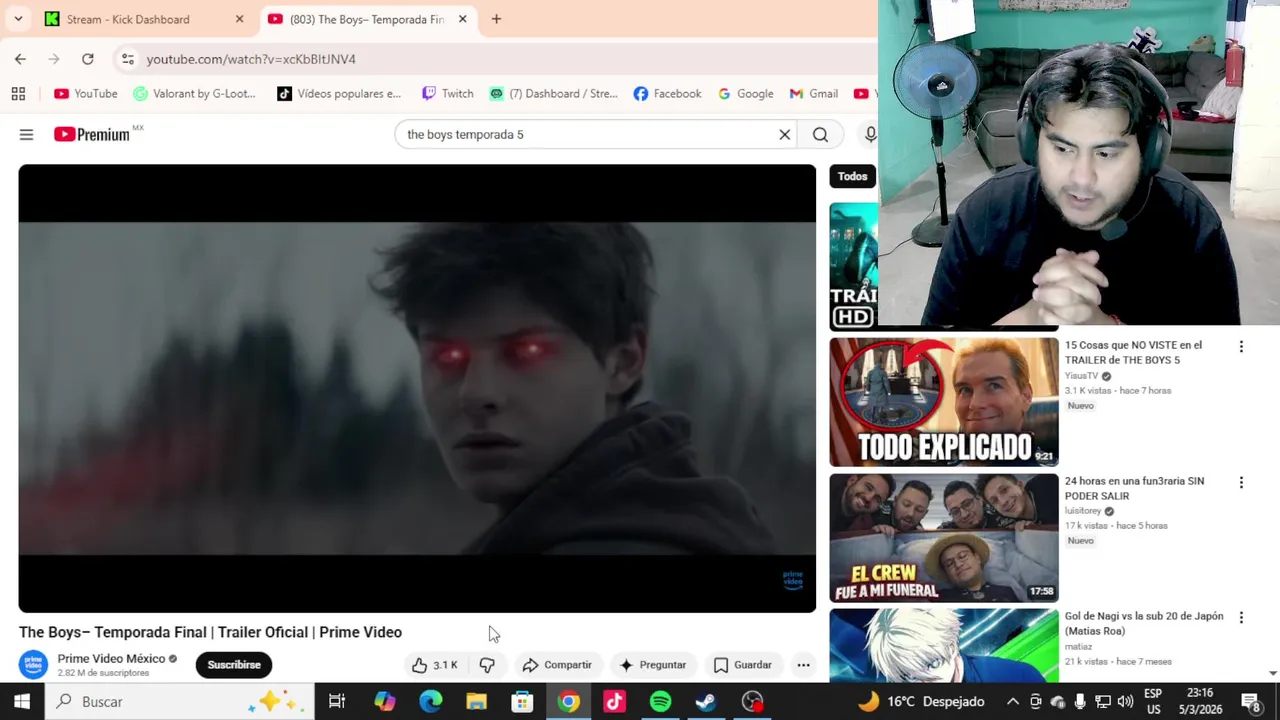Open Chrome apps grid shortcut
Screen dimensions: 1280x720
coord(18,93)
